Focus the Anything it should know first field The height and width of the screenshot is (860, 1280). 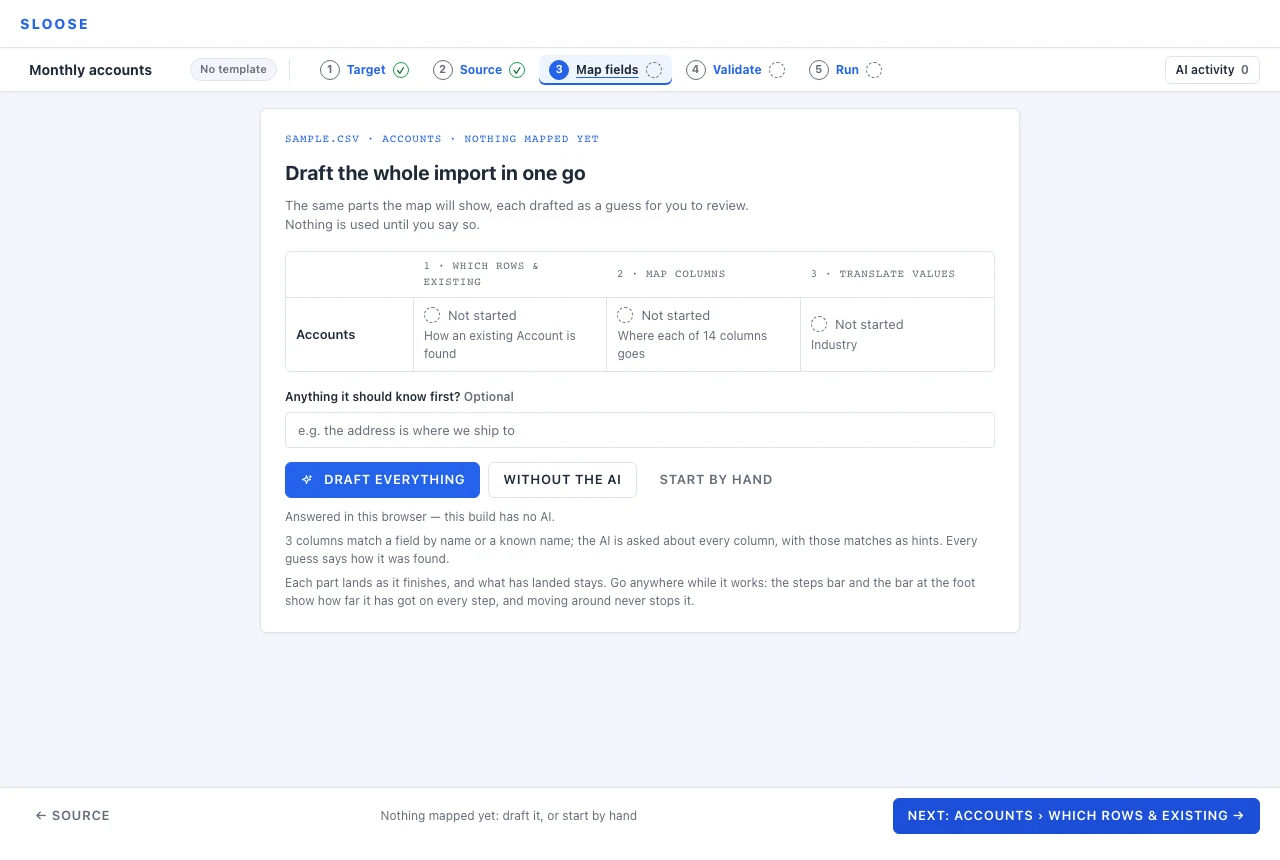point(640,430)
